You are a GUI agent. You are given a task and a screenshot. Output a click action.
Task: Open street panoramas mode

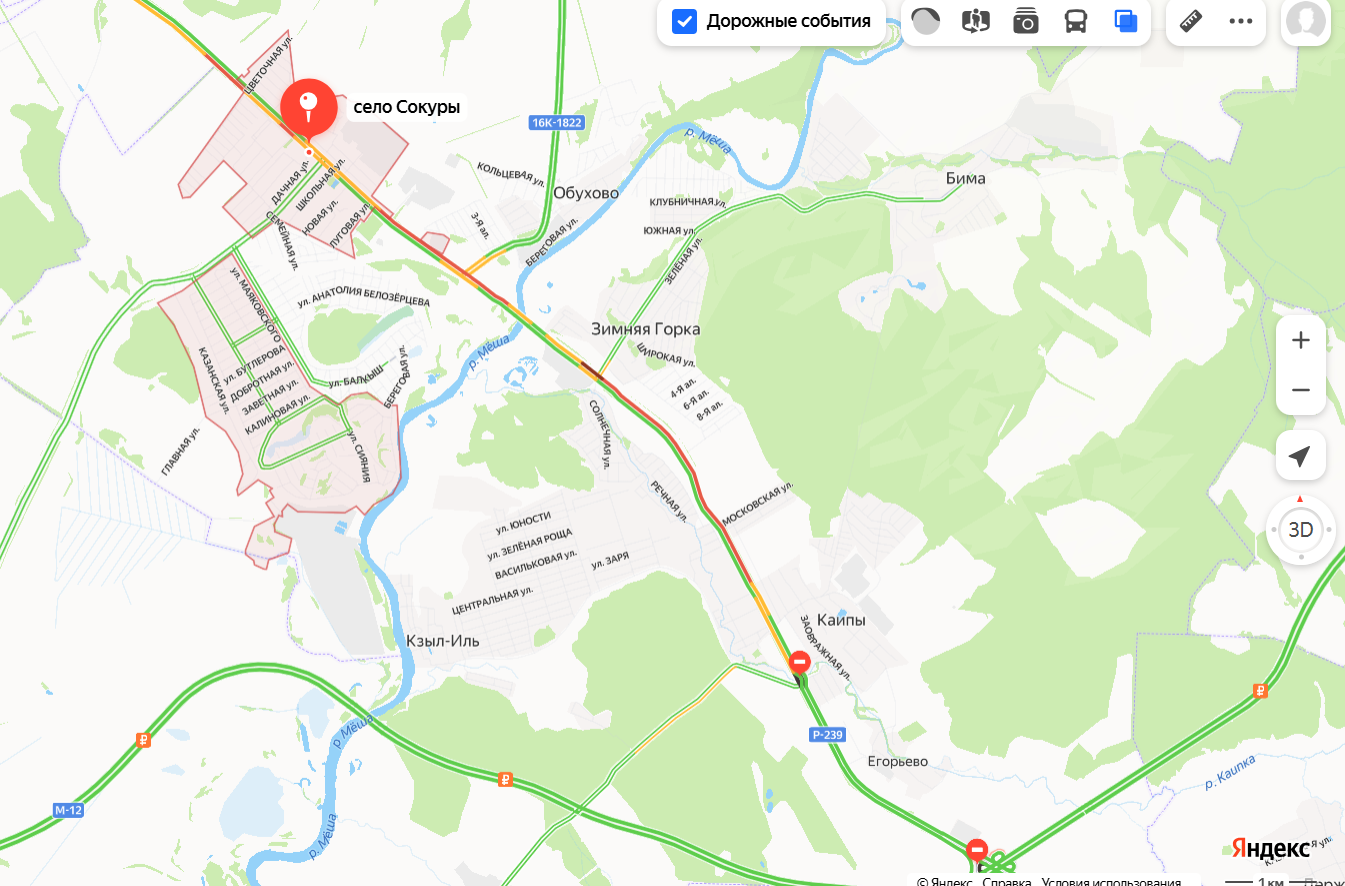tap(975, 21)
